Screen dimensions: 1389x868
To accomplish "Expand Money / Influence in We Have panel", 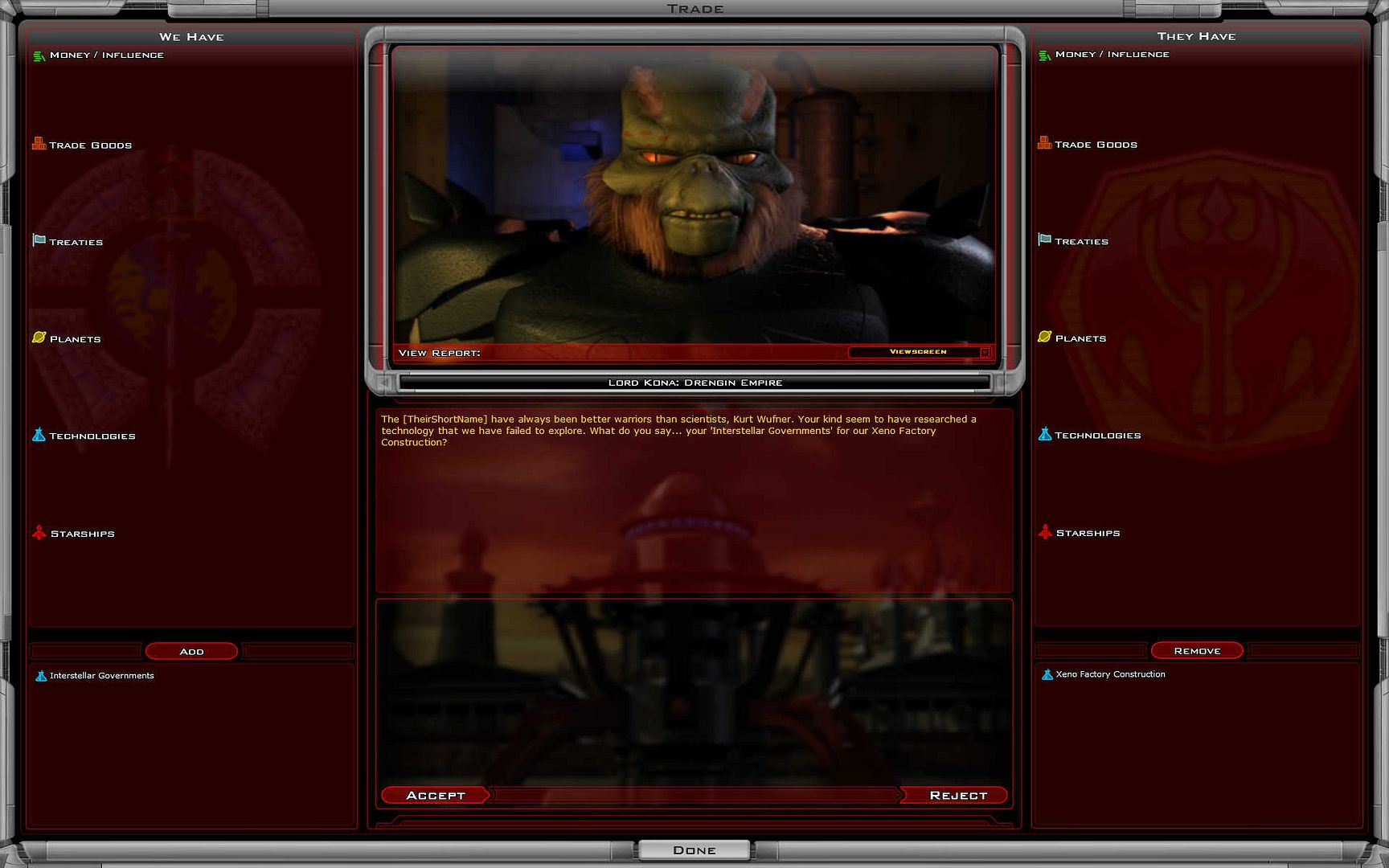I will coord(106,55).
